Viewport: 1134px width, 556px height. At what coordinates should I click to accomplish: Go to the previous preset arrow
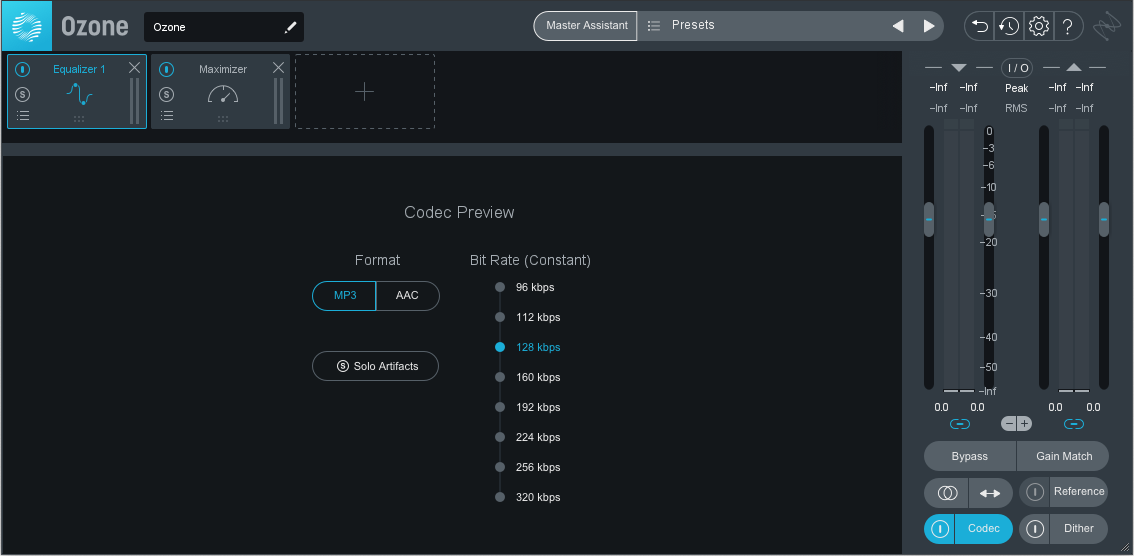pyautogui.click(x=898, y=26)
